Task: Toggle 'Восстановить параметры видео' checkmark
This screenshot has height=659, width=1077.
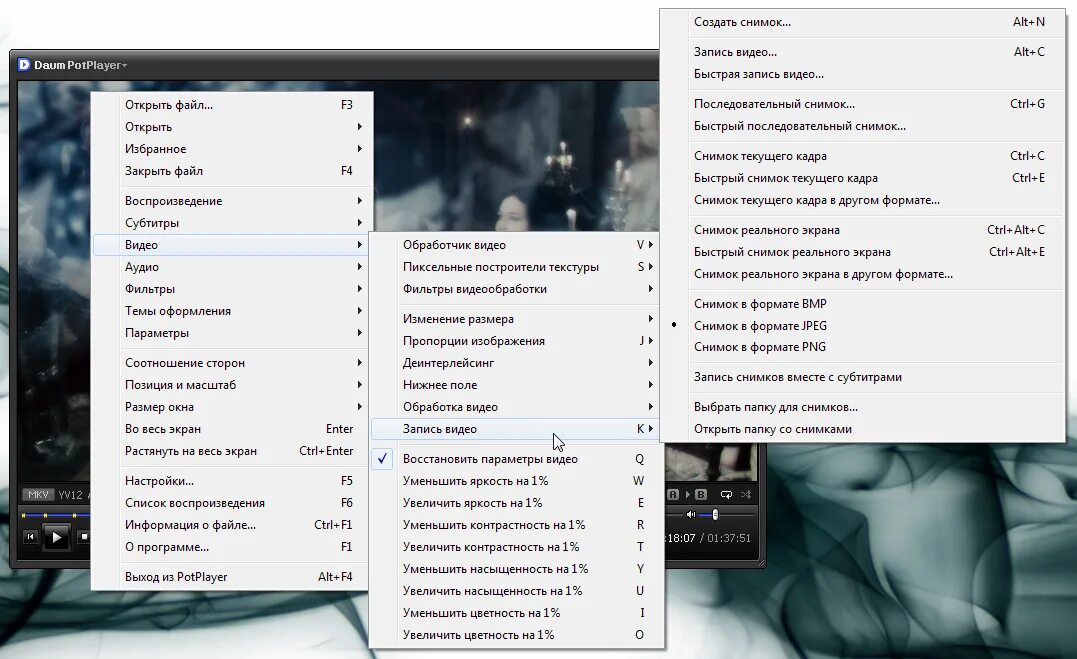Action: pos(383,458)
